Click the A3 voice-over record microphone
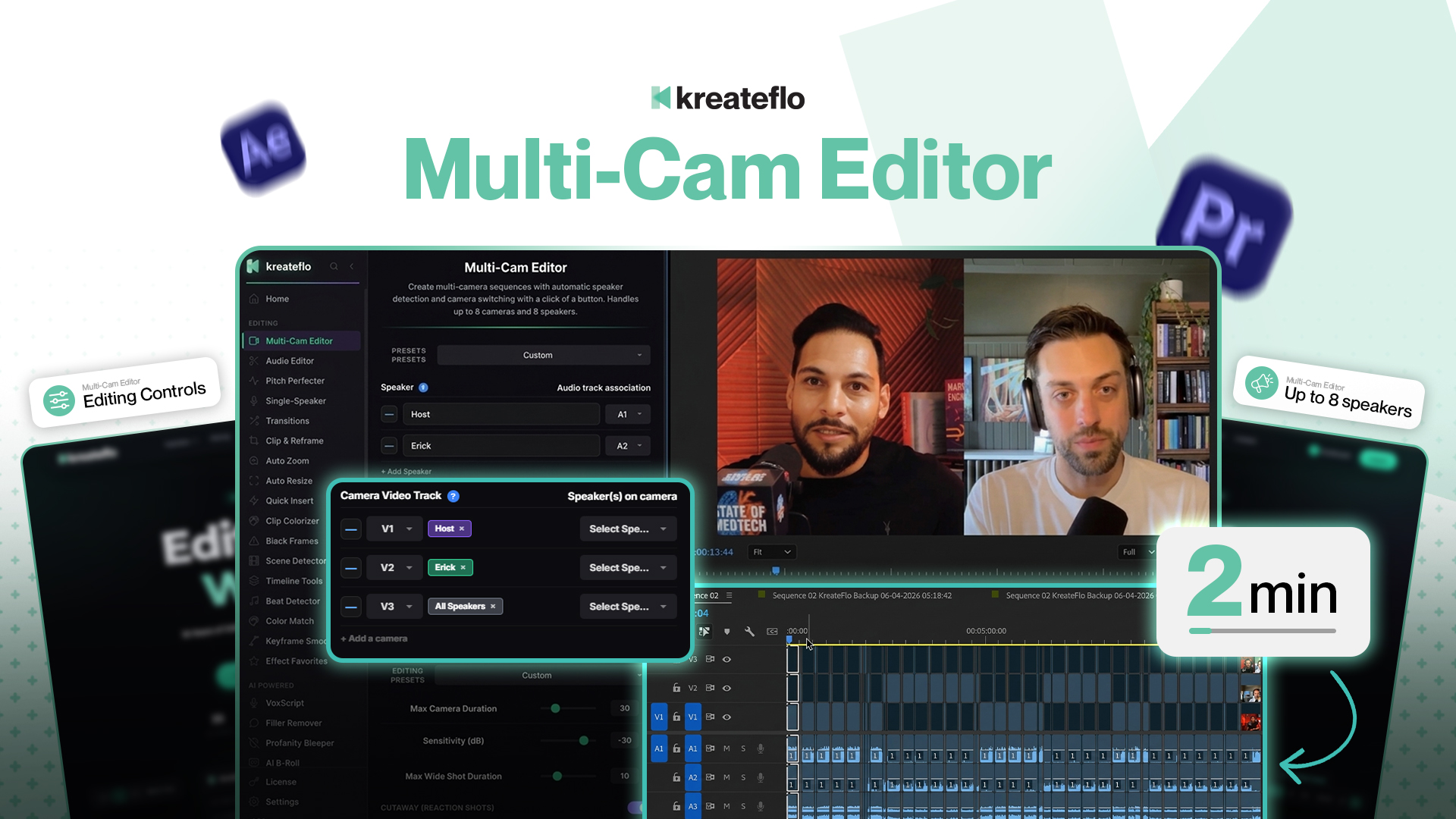Screen dimensions: 1456x819 coord(761,806)
